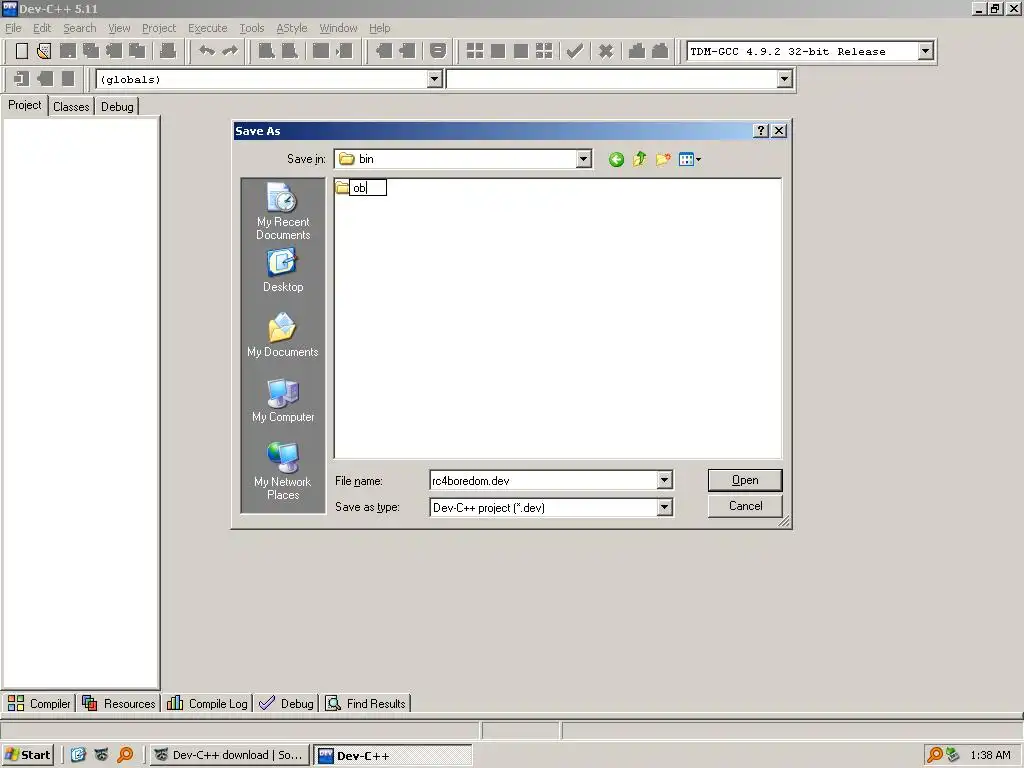
Task: Click the Undo arrow icon
Action: click(207, 51)
